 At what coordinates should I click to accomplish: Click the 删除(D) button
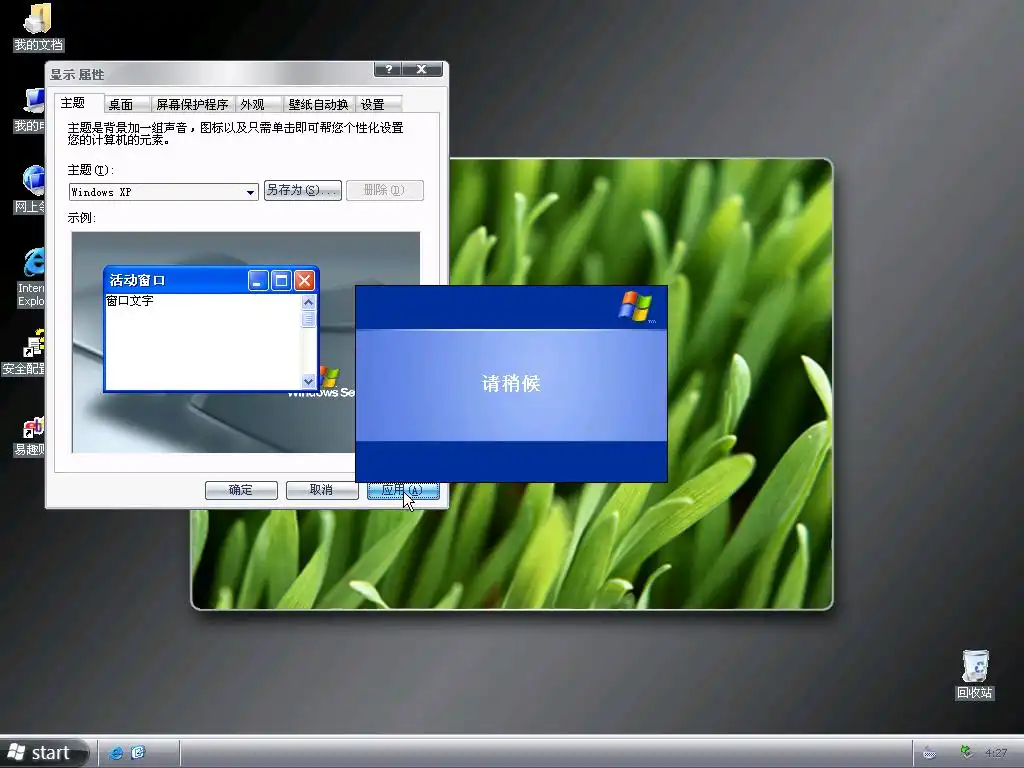385,190
